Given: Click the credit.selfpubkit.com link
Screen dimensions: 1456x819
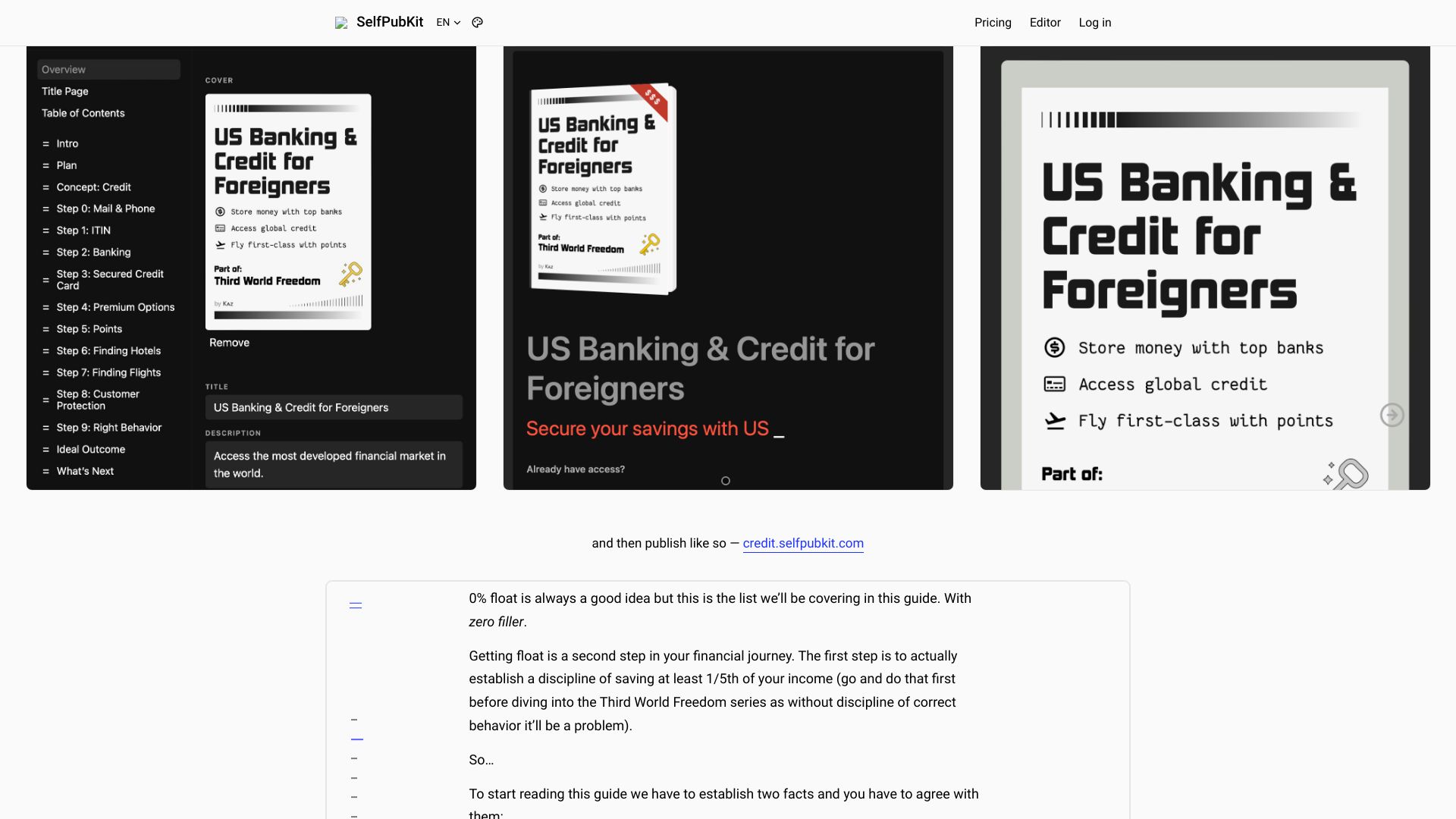Looking at the screenshot, I should 803,543.
